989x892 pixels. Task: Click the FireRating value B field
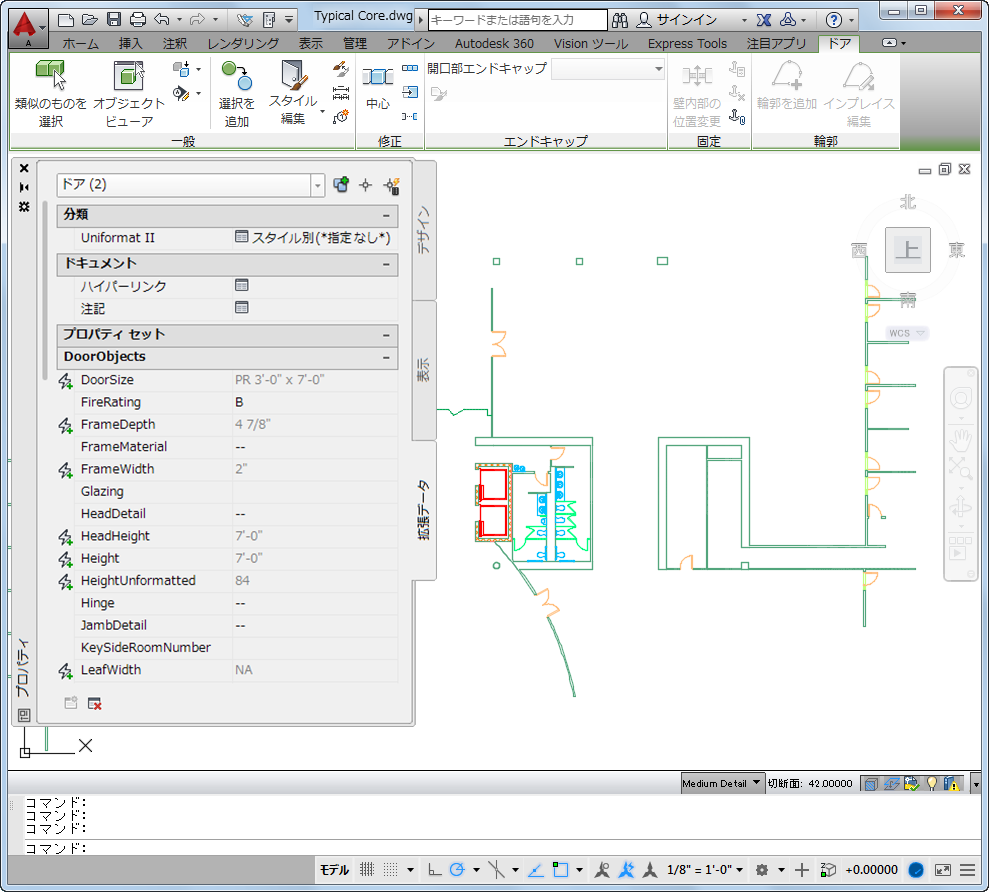click(x=315, y=402)
